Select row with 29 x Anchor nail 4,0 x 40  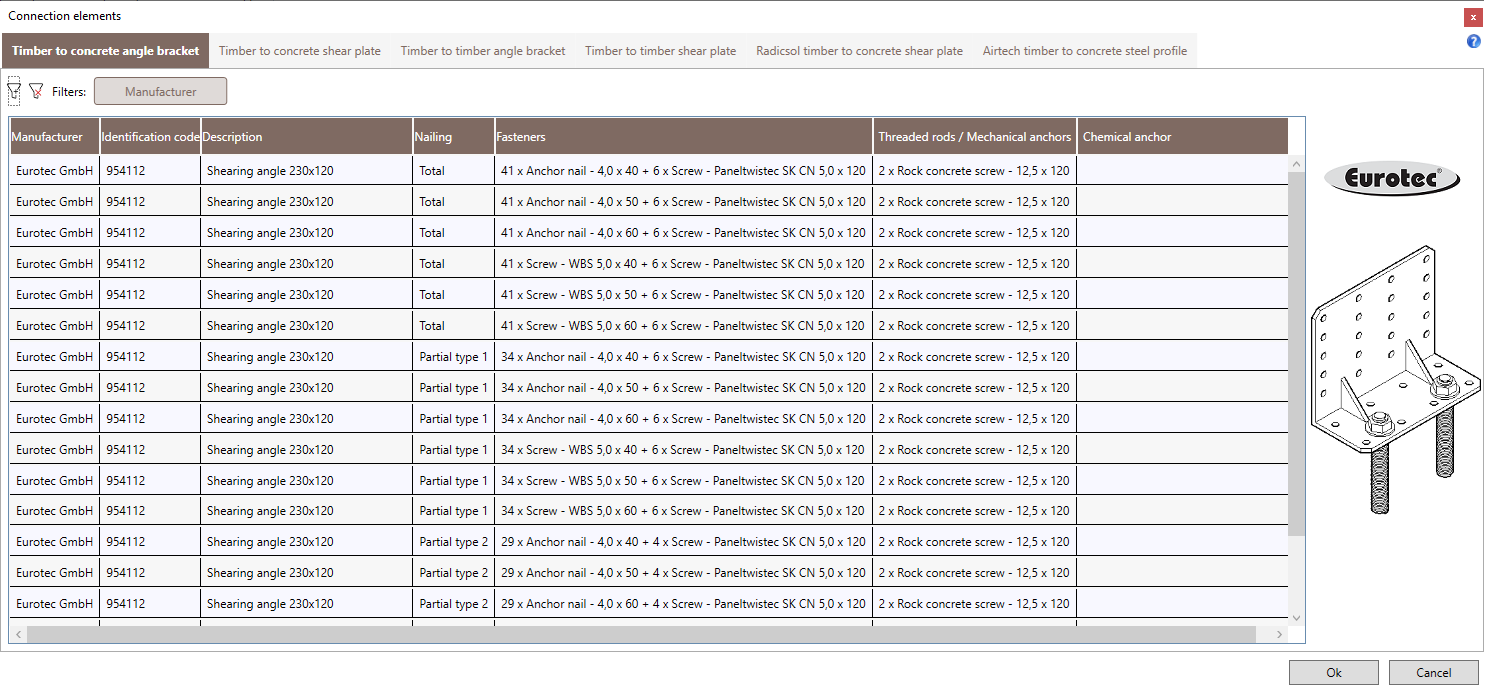coord(649,542)
